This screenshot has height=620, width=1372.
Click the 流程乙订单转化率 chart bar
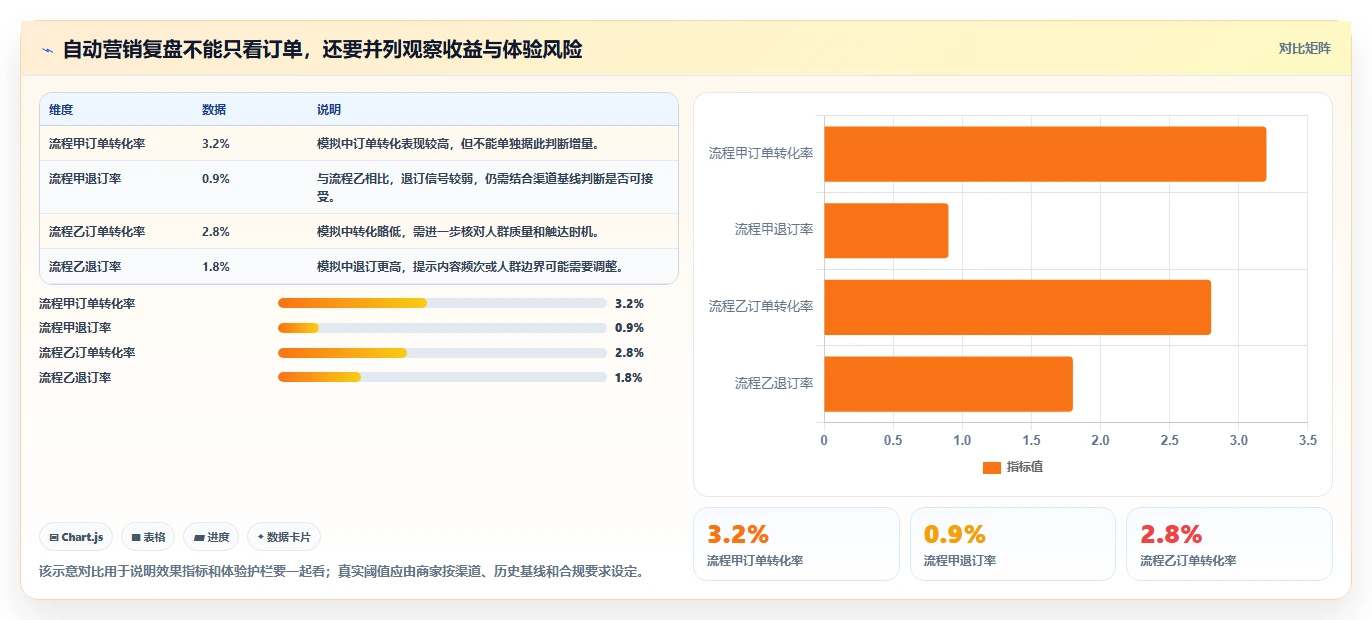pos(1017,307)
